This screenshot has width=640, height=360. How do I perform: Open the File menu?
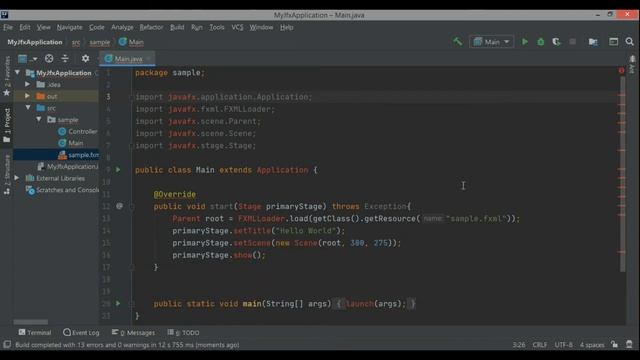click(8, 27)
